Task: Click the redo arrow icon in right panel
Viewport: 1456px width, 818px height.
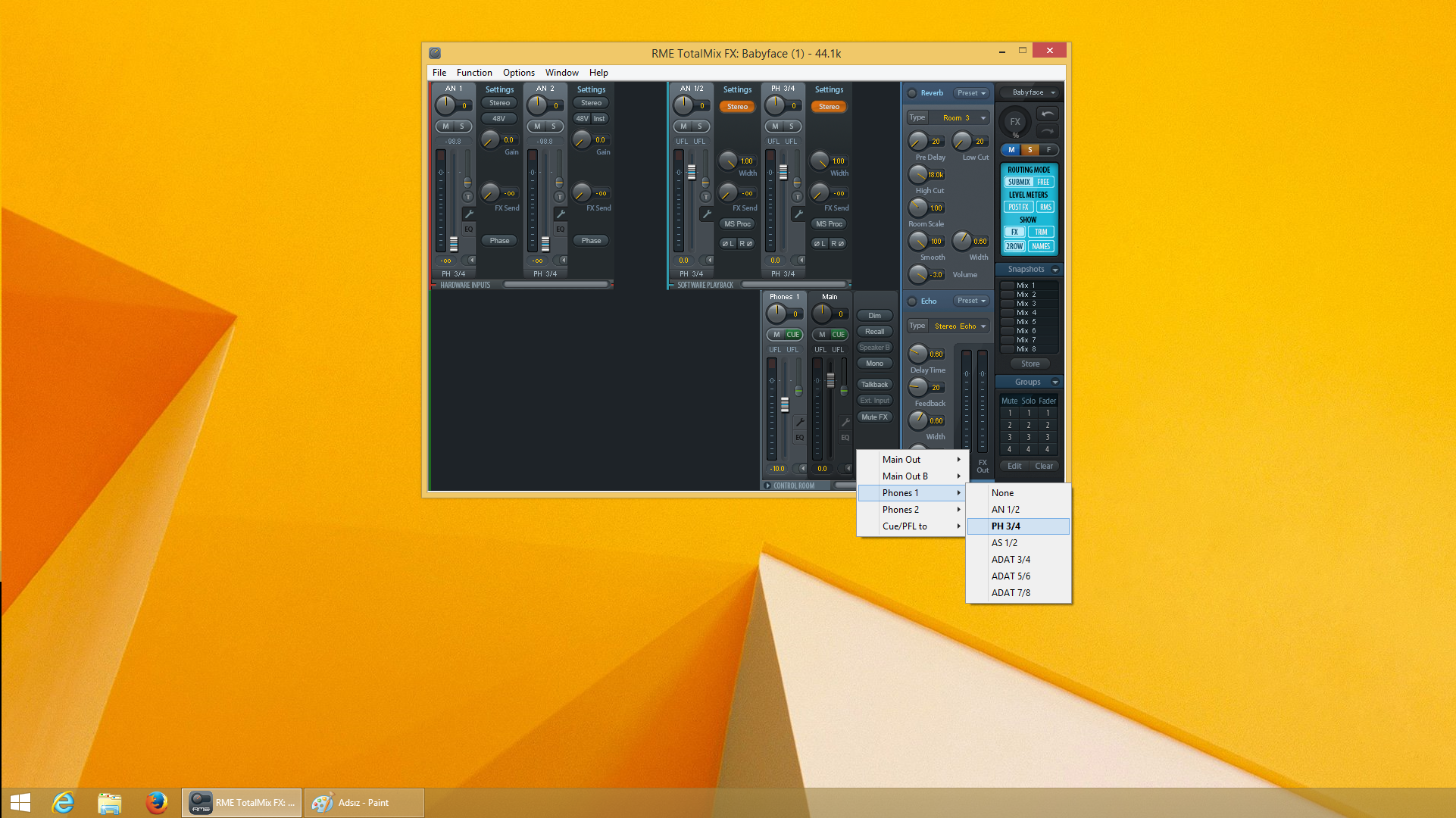Action: [1047, 130]
